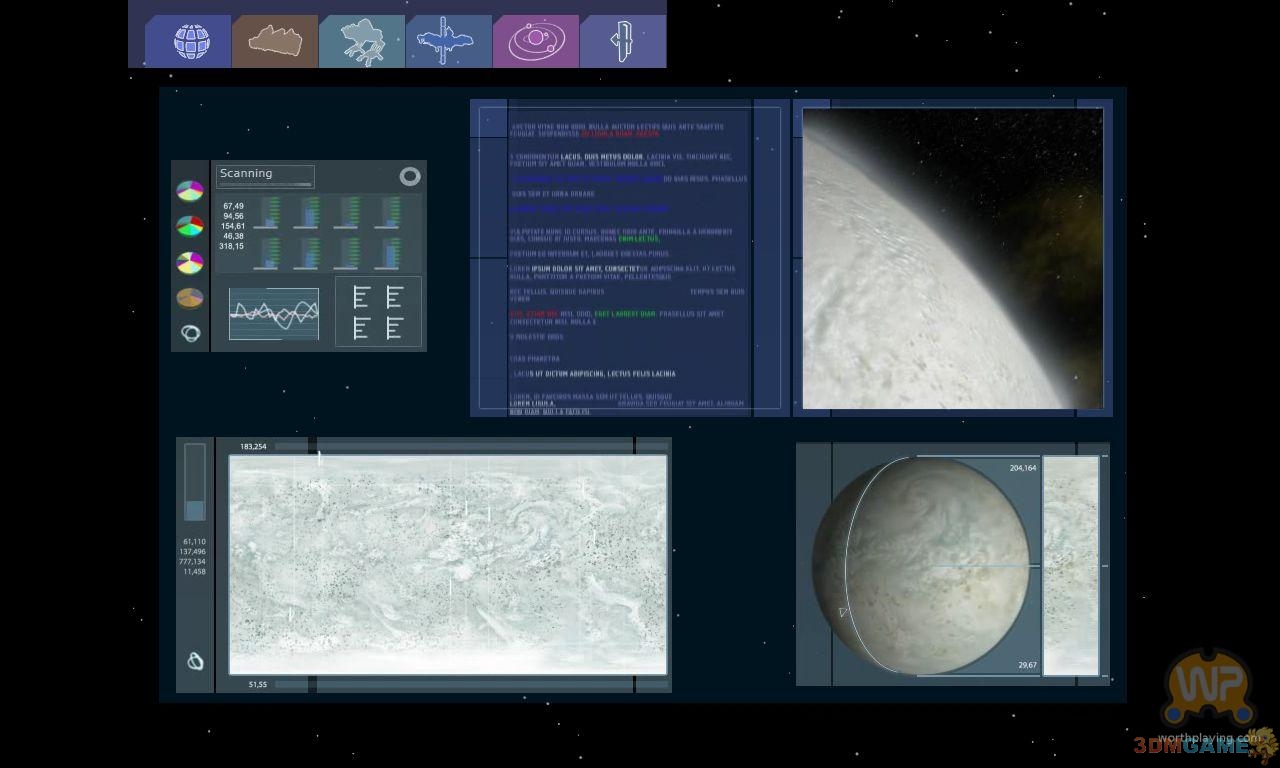Open the brown terrain landmass tab

coord(275,42)
